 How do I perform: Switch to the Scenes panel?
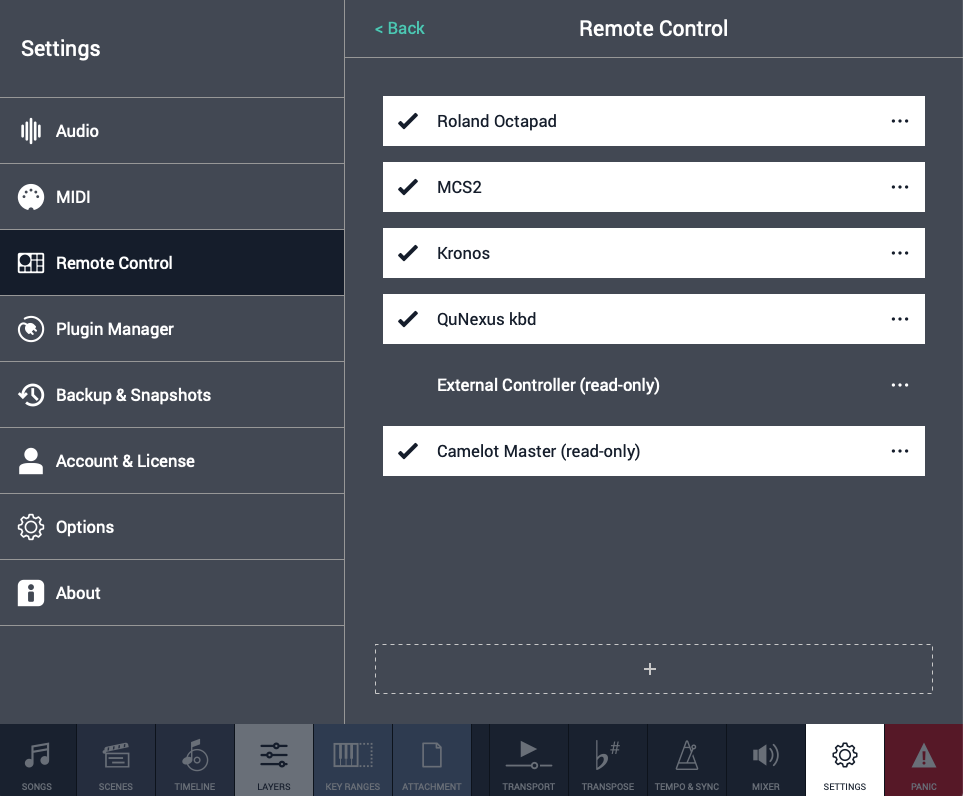point(115,760)
